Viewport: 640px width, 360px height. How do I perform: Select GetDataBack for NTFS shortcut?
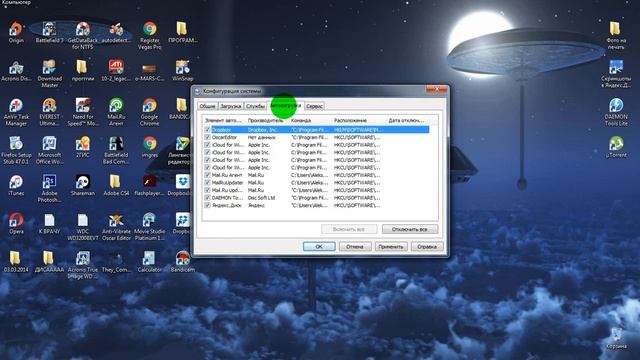point(83,36)
